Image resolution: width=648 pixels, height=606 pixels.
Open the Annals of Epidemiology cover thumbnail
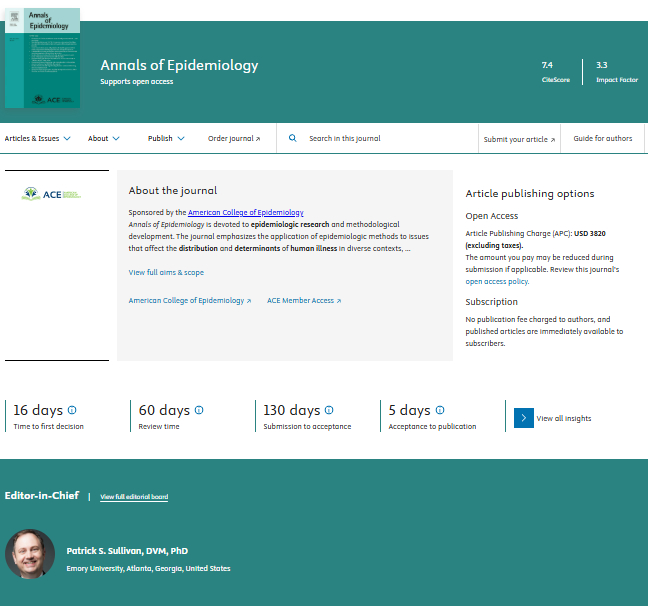click(42, 58)
